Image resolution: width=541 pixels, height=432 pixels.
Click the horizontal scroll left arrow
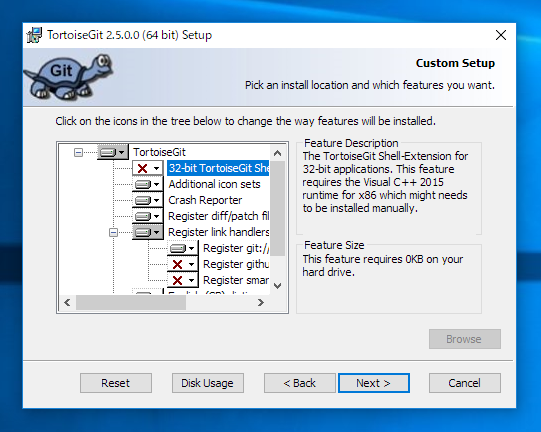click(x=67, y=303)
